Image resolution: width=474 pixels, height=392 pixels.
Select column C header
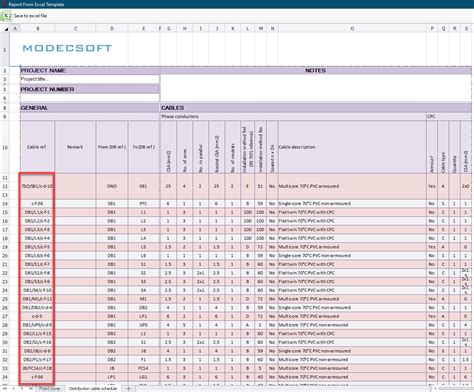point(76,29)
